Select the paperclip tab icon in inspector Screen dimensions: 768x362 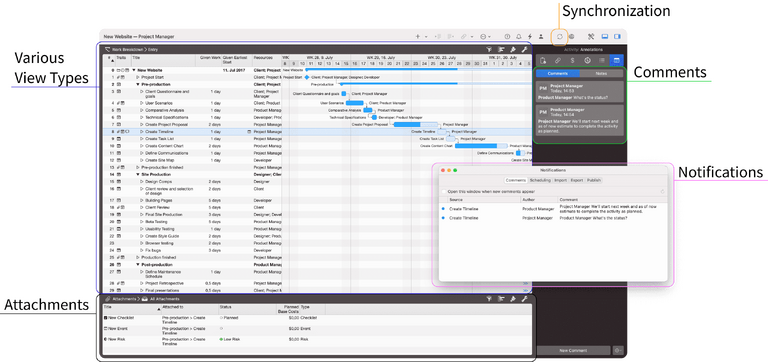(x=557, y=60)
